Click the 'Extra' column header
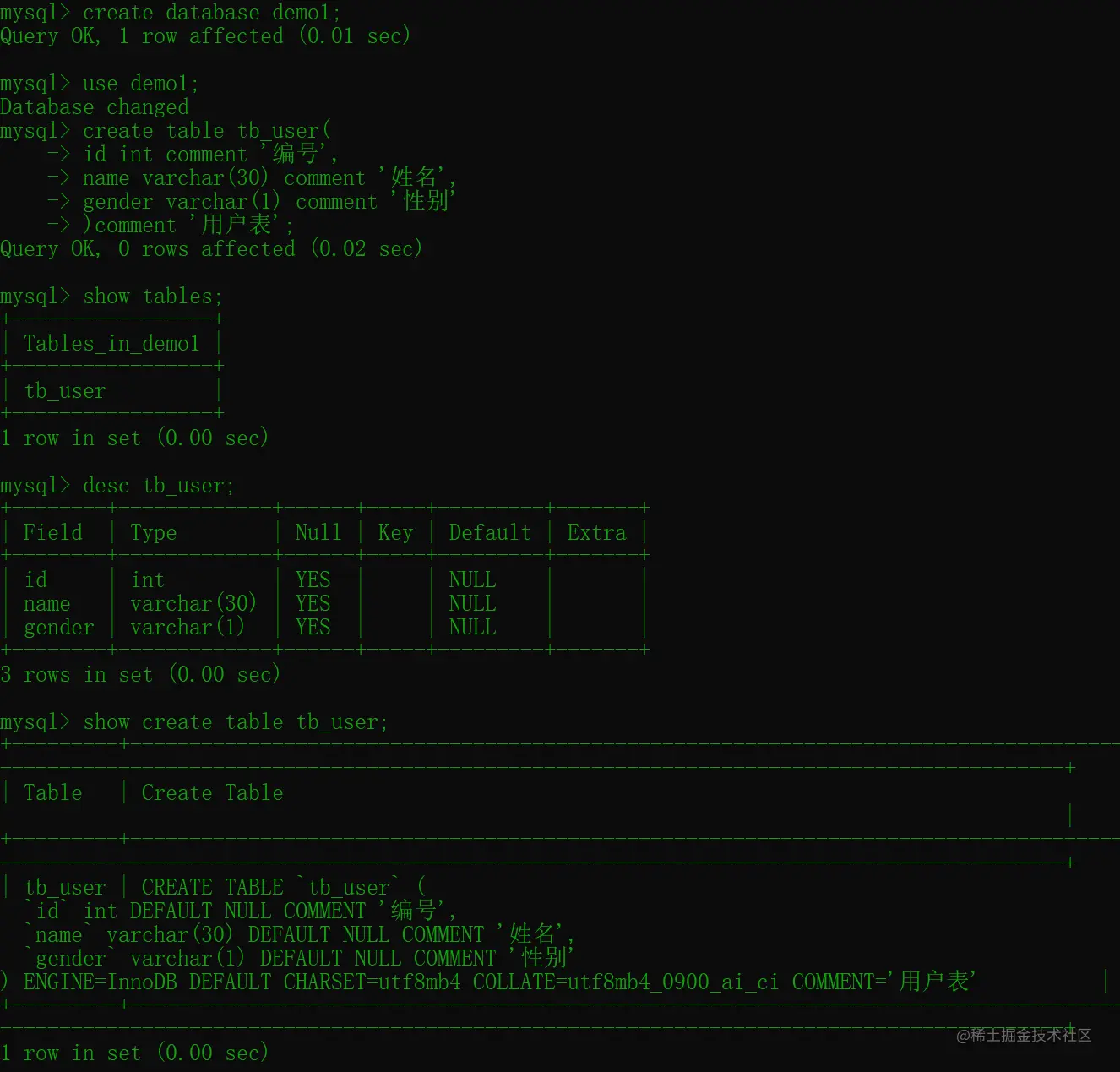The width and height of the screenshot is (1120, 1072). pos(596,533)
